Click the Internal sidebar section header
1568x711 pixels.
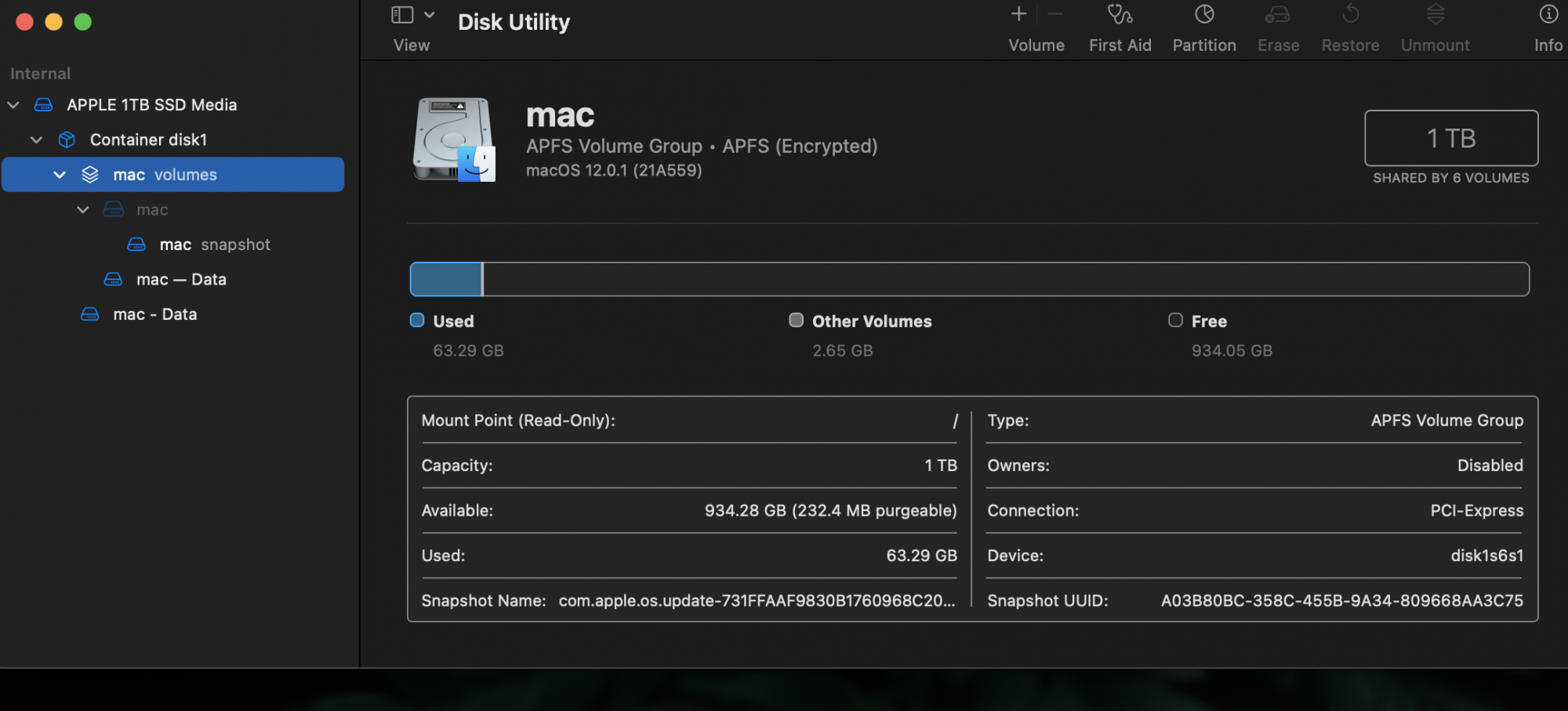tap(41, 74)
